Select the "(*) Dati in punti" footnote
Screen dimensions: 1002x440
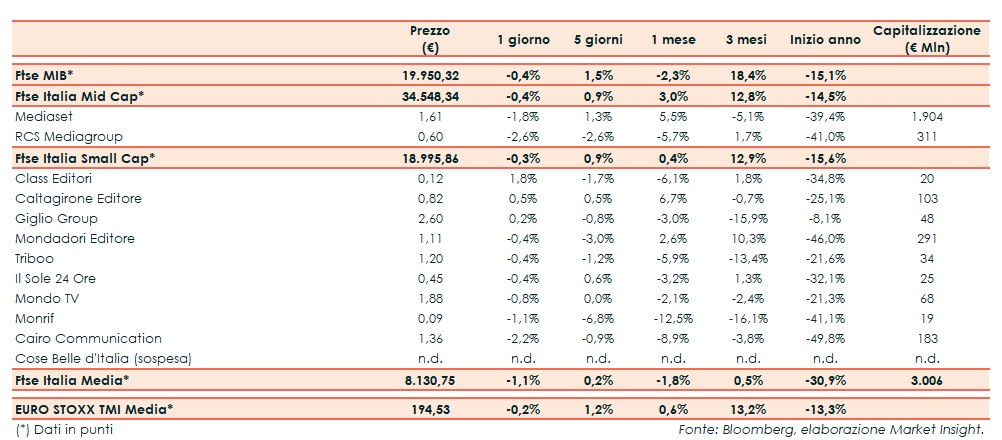click(x=63, y=430)
